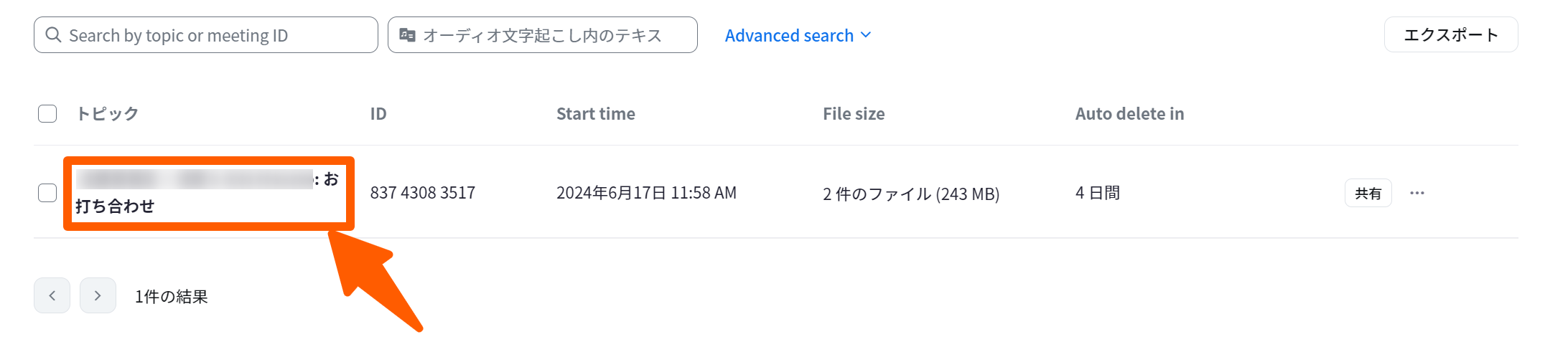Open the お打ち合わせ recording topic link
The width and height of the screenshot is (1568, 347).
(x=115, y=206)
